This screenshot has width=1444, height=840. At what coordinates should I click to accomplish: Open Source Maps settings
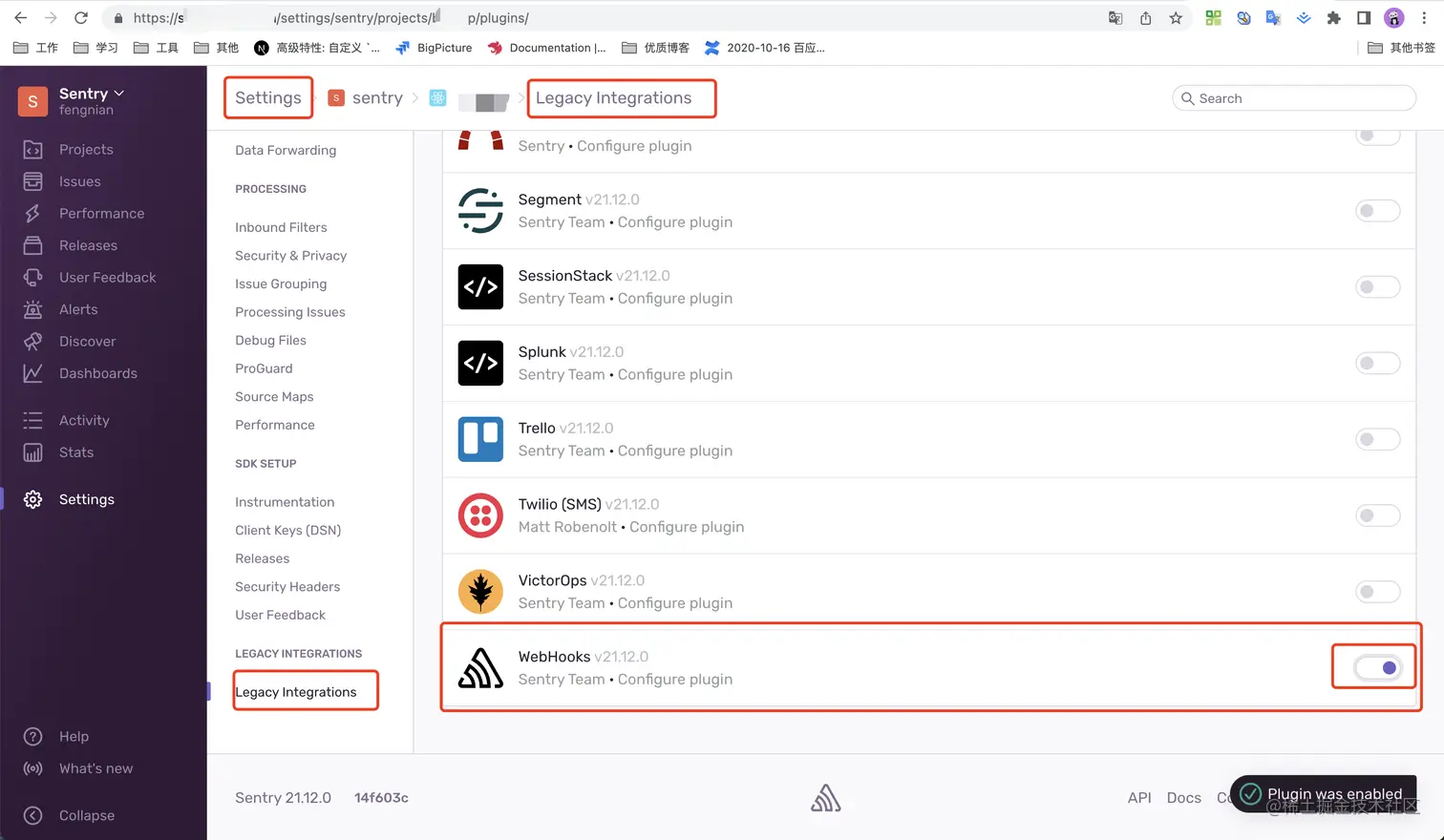pyautogui.click(x=274, y=396)
